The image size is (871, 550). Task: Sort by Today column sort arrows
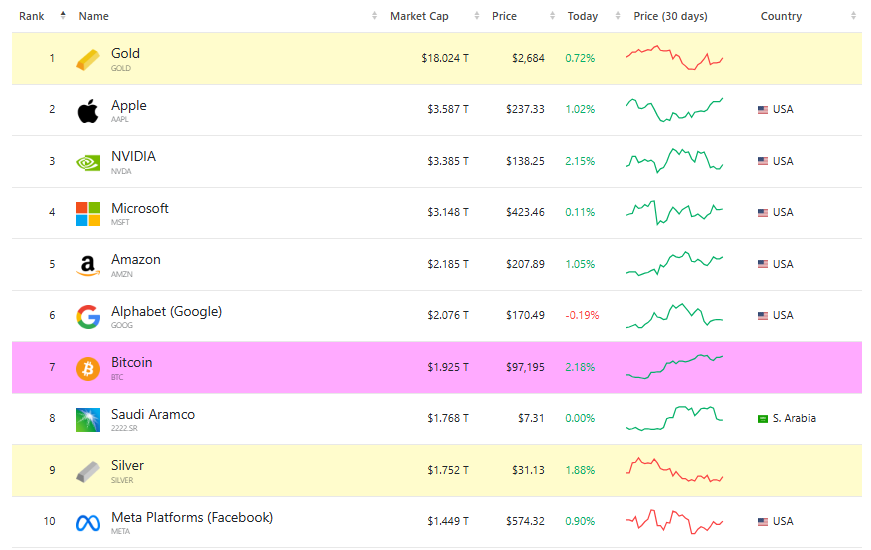click(618, 16)
